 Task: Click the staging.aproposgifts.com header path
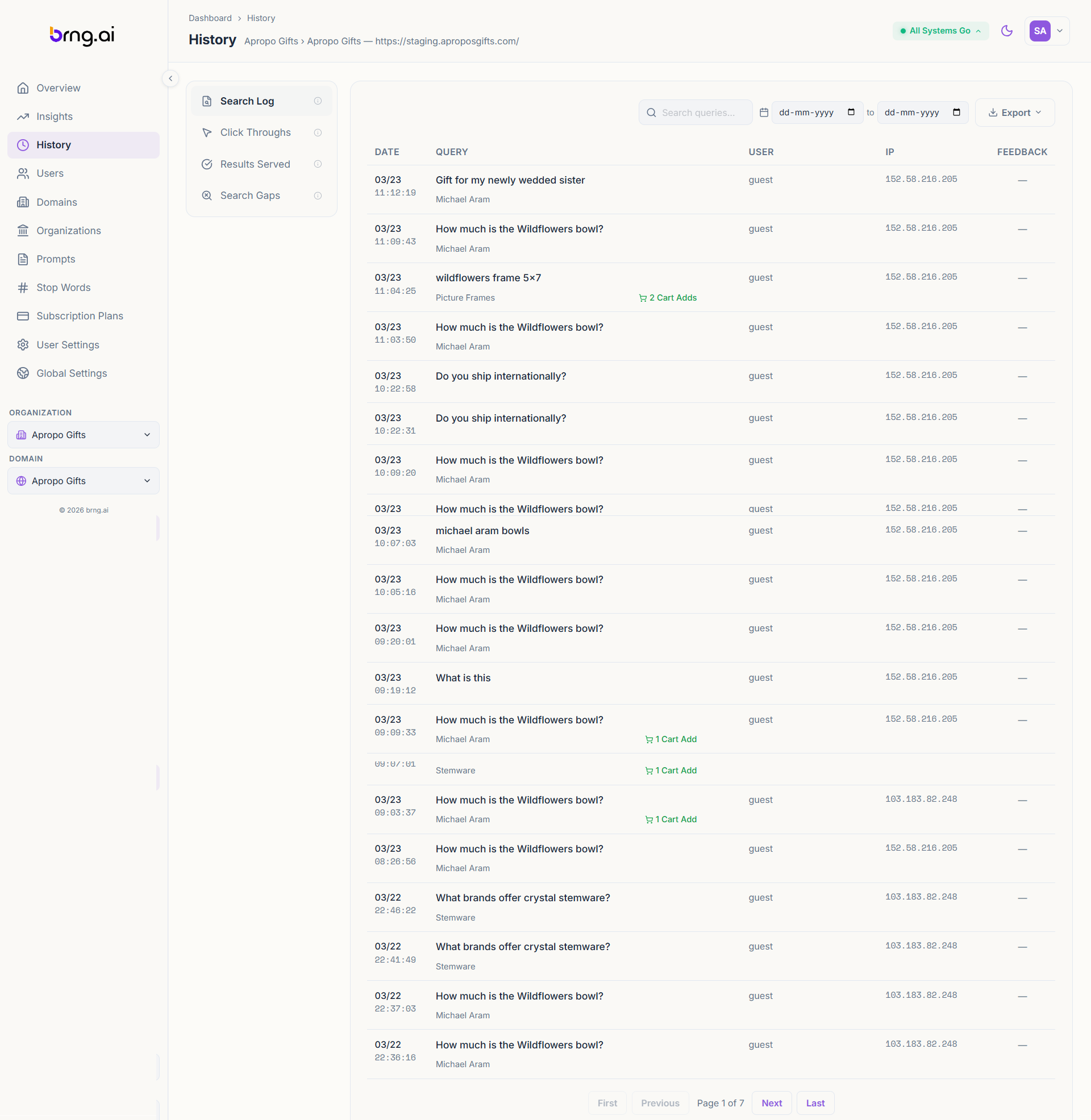click(447, 41)
